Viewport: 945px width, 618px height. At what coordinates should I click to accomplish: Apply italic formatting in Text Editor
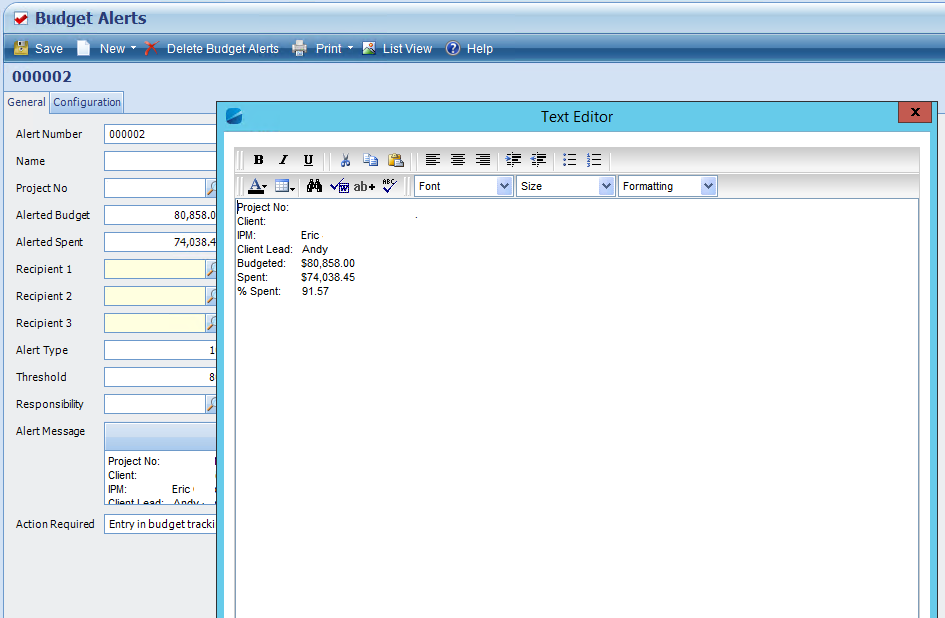(283, 160)
